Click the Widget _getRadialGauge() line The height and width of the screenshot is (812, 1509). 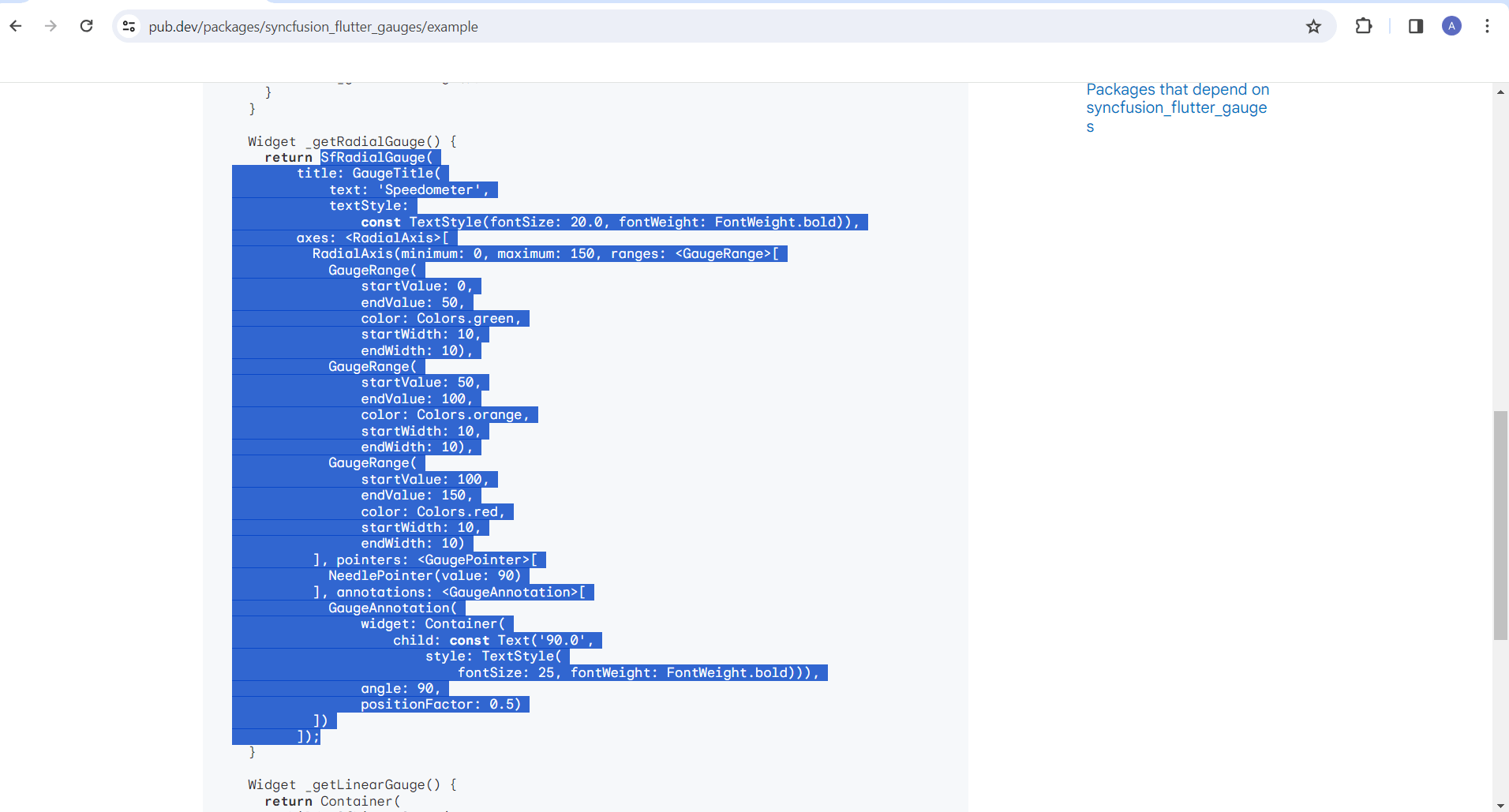(x=352, y=141)
